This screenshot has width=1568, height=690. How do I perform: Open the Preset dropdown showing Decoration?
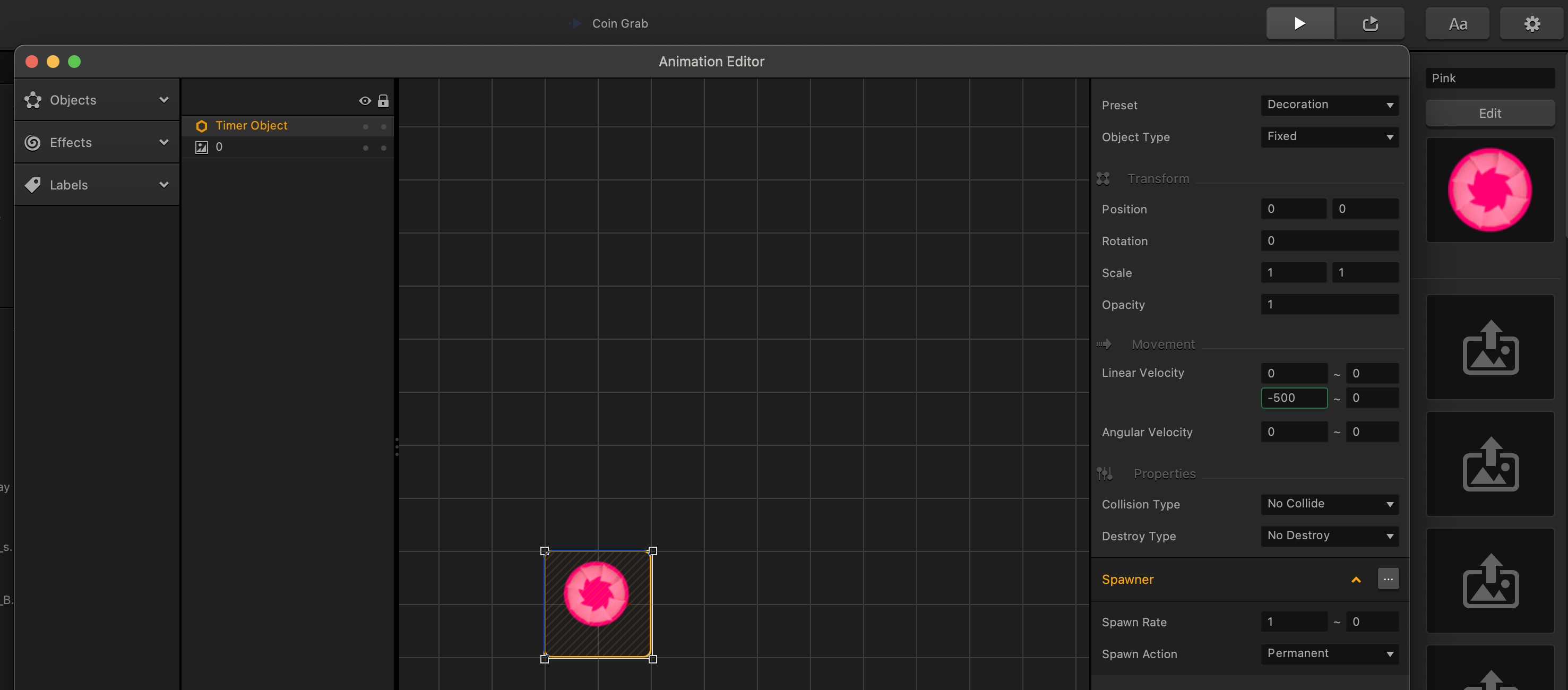coord(1329,105)
